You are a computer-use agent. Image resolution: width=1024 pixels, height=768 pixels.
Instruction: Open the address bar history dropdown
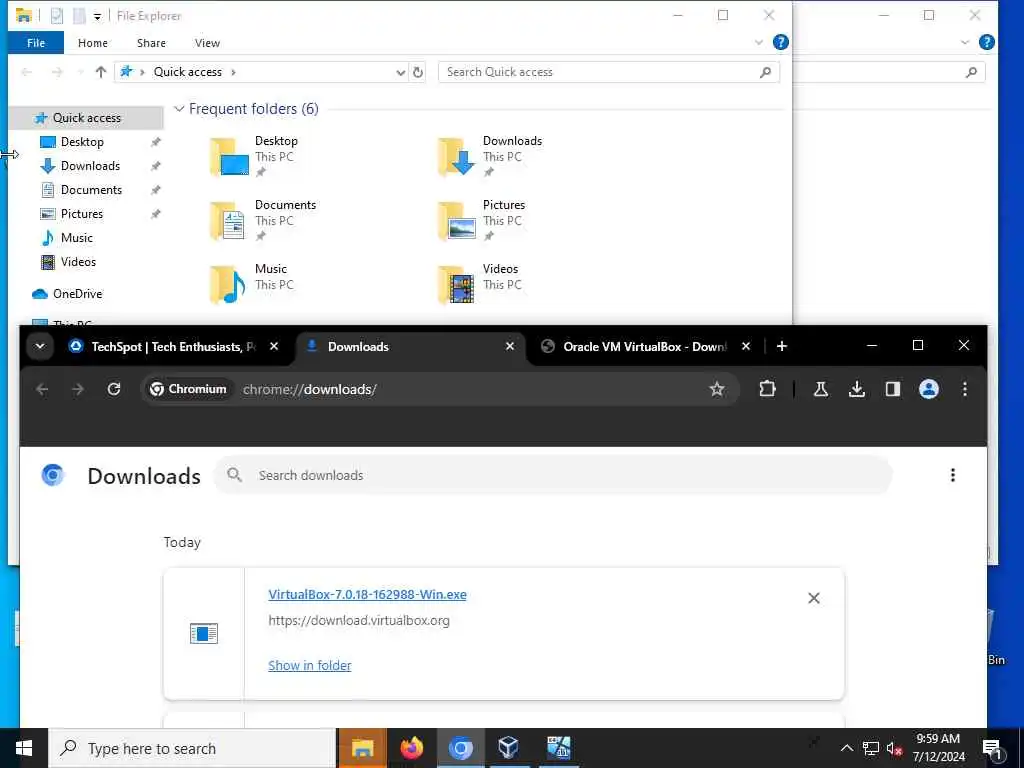[x=400, y=72]
